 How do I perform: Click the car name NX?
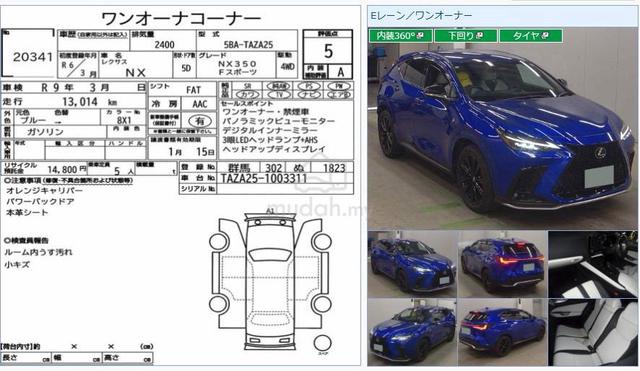(x=136, y=73)
